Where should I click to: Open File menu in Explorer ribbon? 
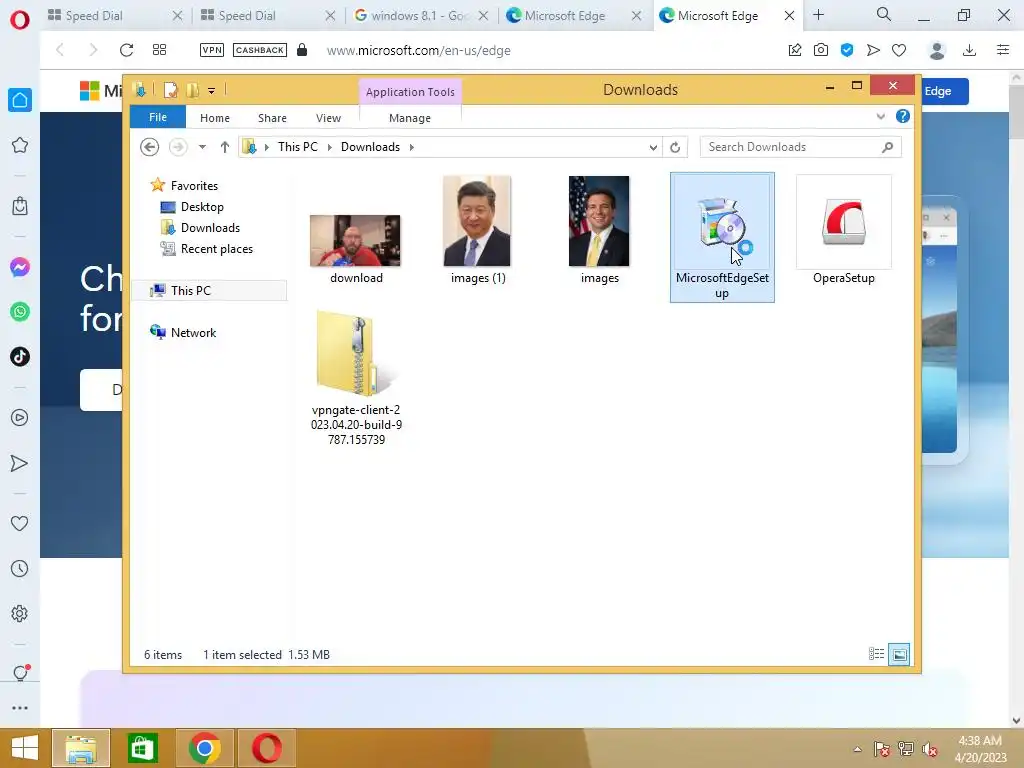[x=158, y=117]
